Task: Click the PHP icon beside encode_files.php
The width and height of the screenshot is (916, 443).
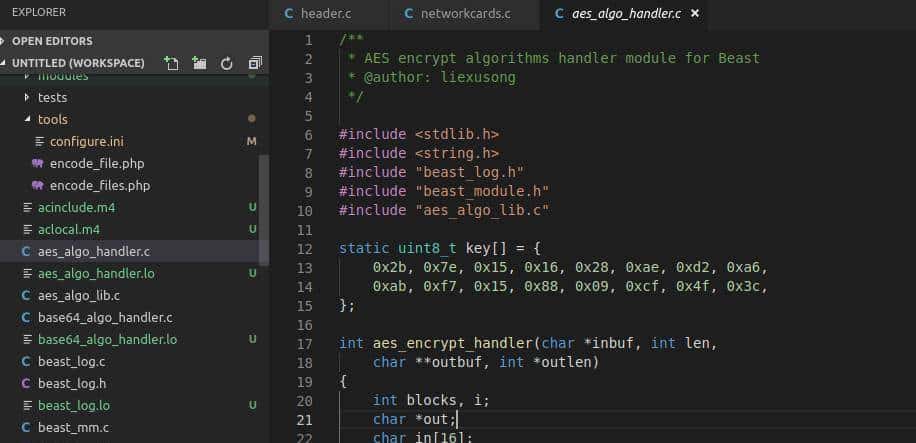Action: click(38, 186)
